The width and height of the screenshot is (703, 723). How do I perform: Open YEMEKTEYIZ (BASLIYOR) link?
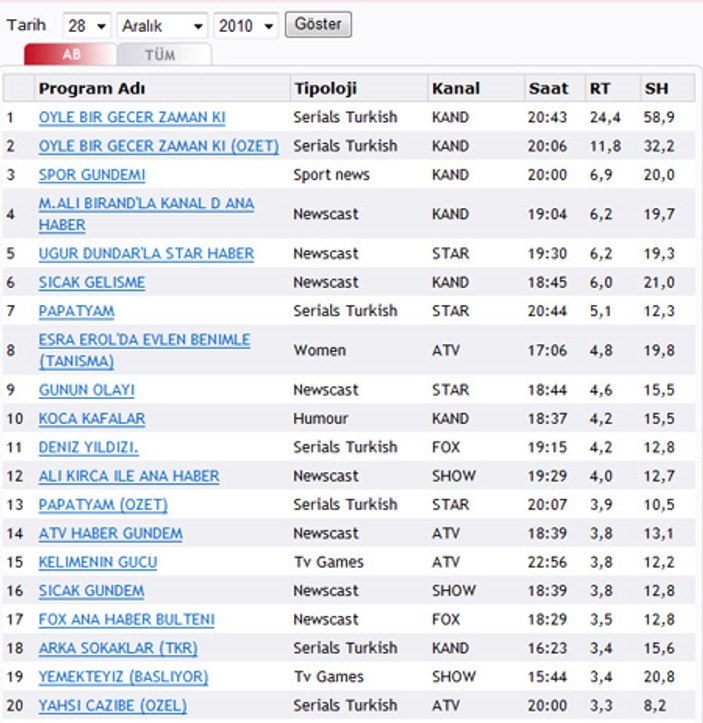click(124, 677)
